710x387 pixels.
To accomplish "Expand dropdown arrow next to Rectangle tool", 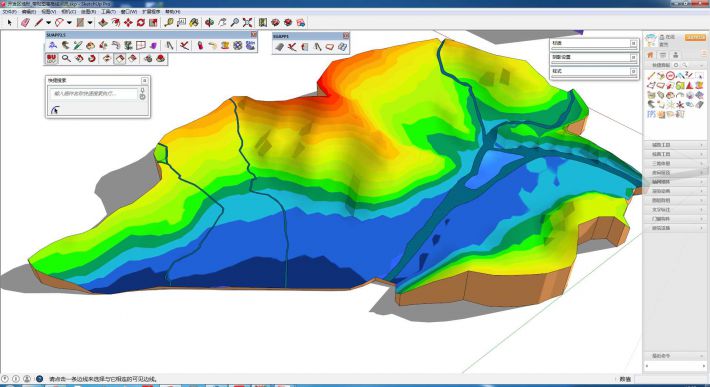I will 90,22.
